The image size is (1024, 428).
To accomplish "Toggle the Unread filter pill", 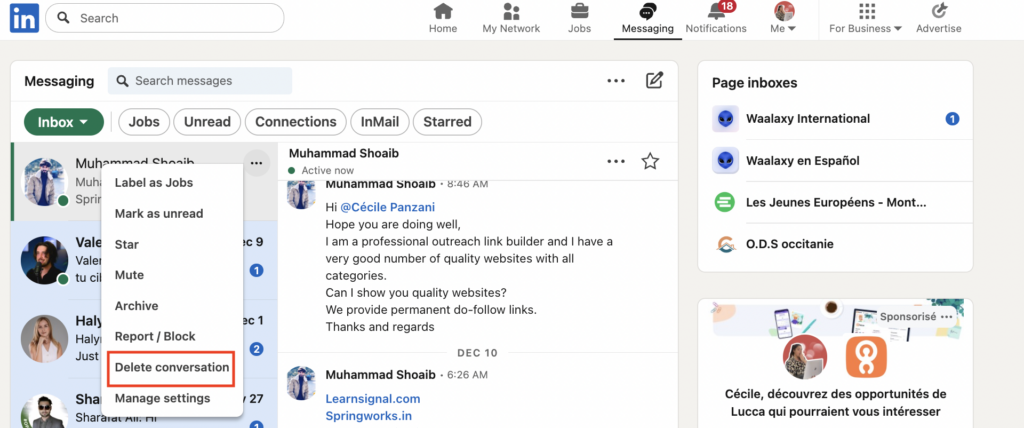I will 208,122.
